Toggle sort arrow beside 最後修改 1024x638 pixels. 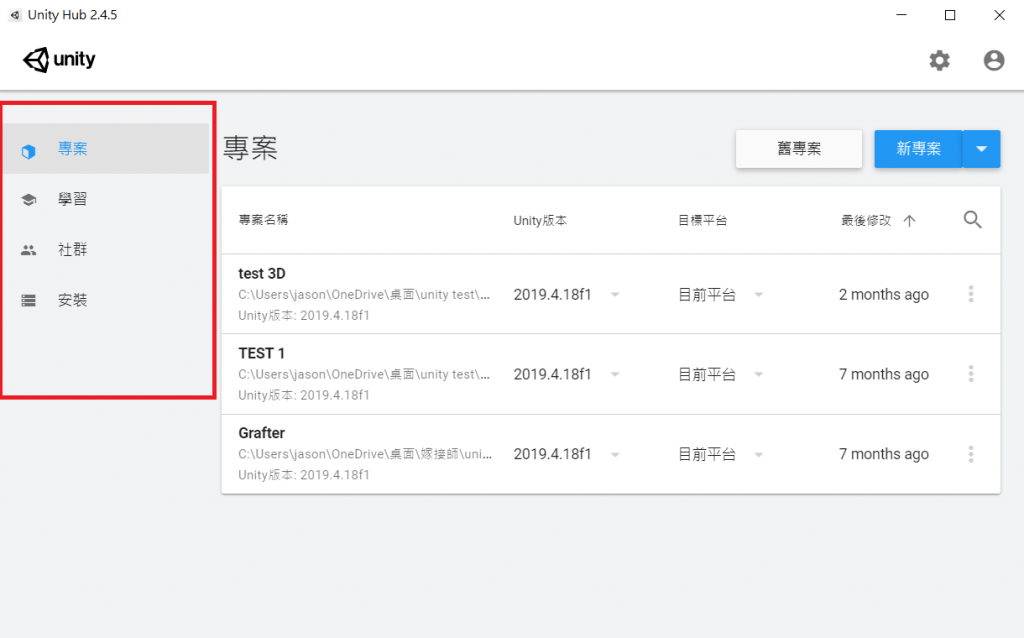[x=909, y=221]
